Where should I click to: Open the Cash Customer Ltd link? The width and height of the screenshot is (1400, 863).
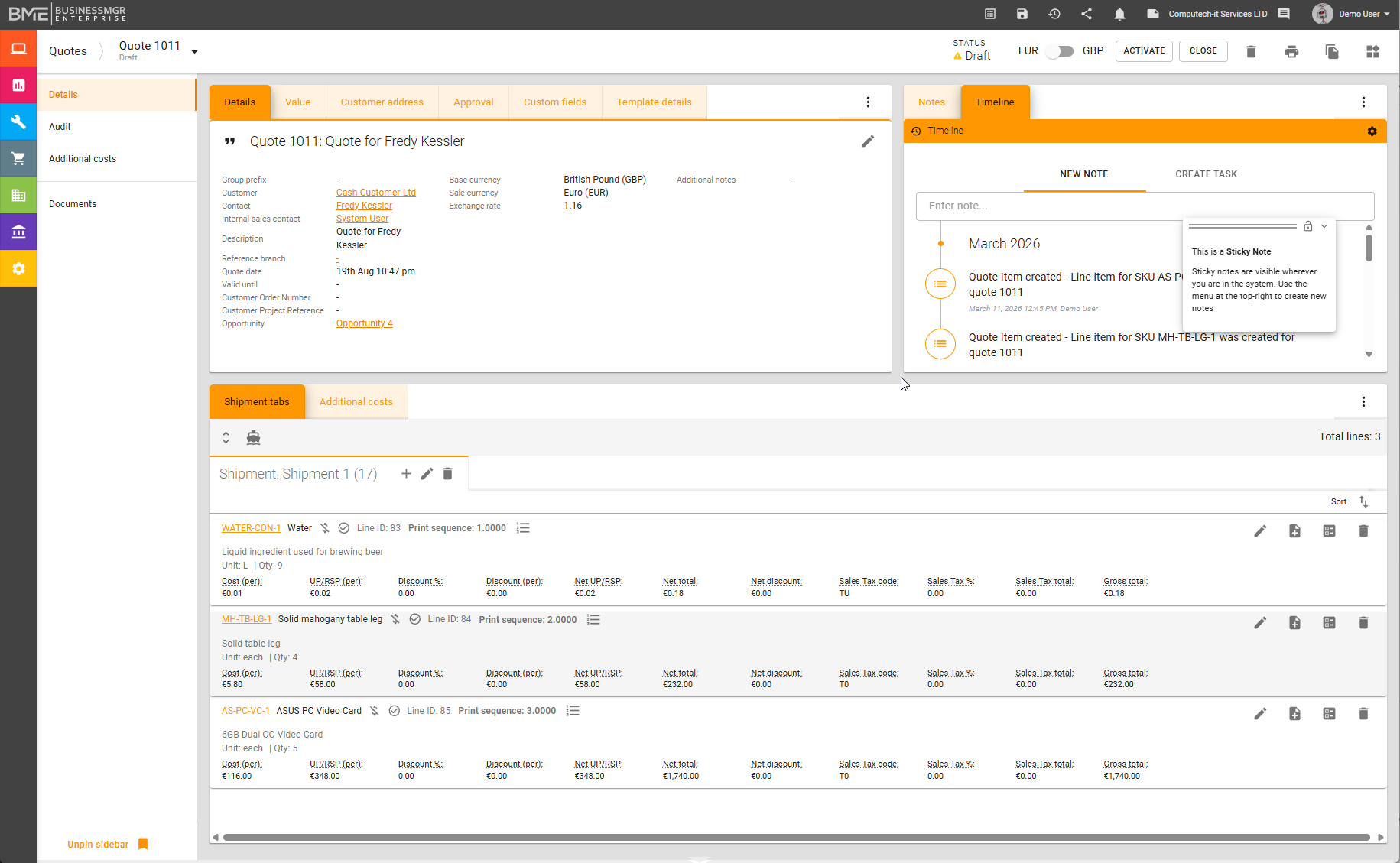375,193
